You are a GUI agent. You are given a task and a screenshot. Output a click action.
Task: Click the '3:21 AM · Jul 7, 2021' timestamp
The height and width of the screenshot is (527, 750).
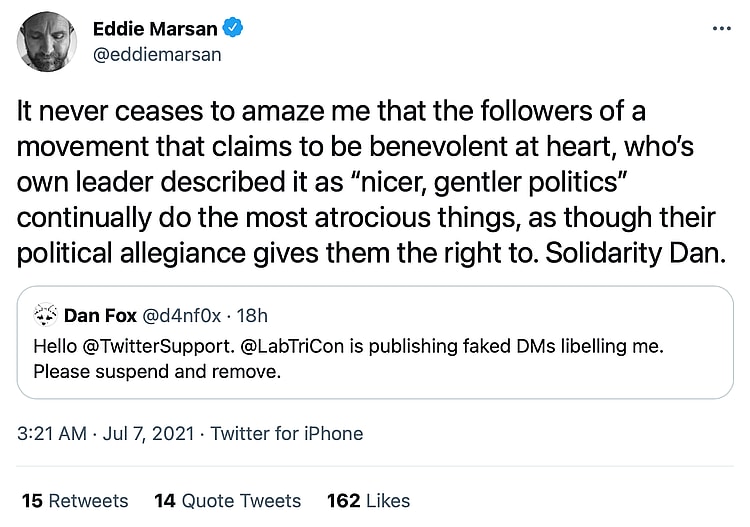(x=107, y=433)
